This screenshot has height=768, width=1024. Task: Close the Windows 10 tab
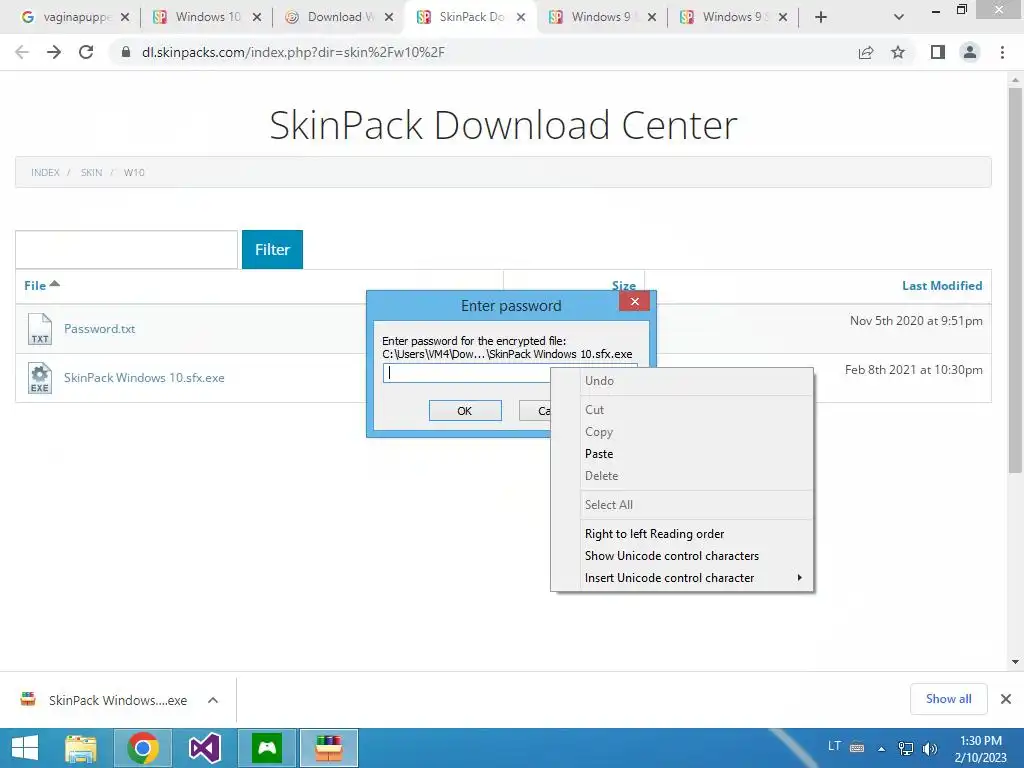(257, 17)
